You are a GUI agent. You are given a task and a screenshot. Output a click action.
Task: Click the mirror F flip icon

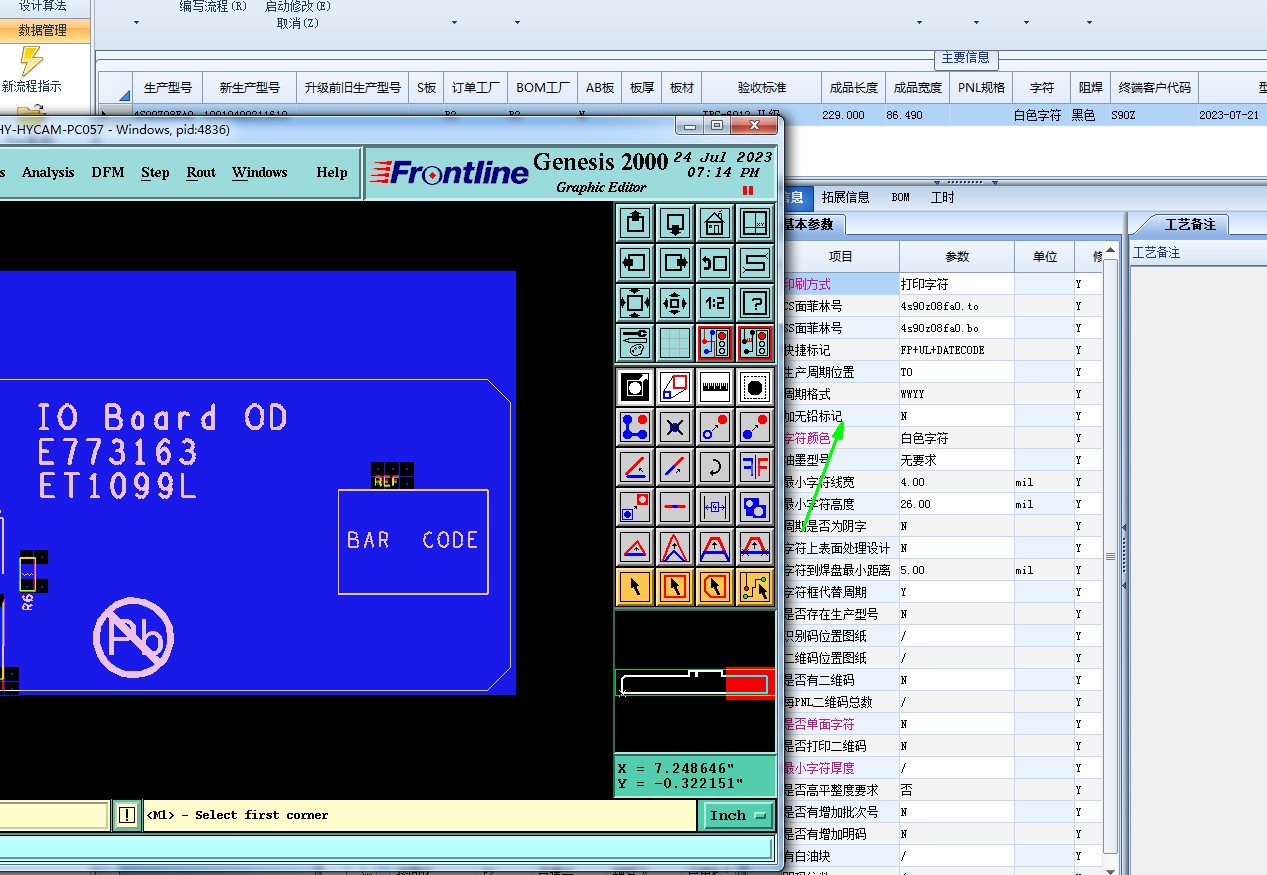[755, 466]
